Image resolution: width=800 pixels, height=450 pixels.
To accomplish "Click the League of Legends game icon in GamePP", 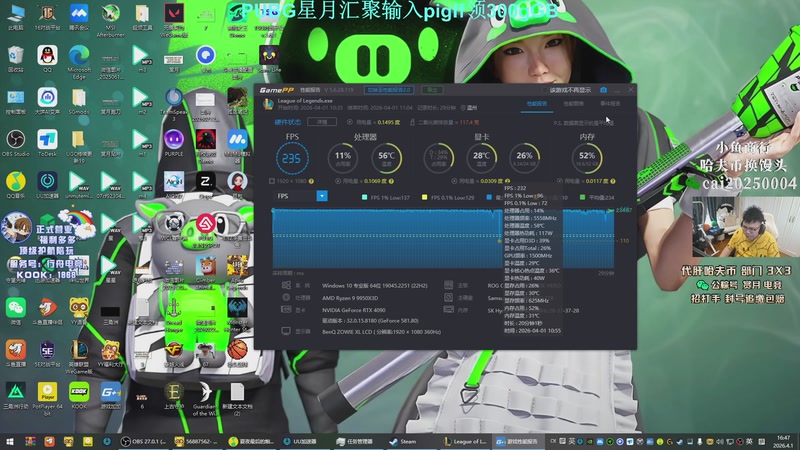I will tap(268, 104).
